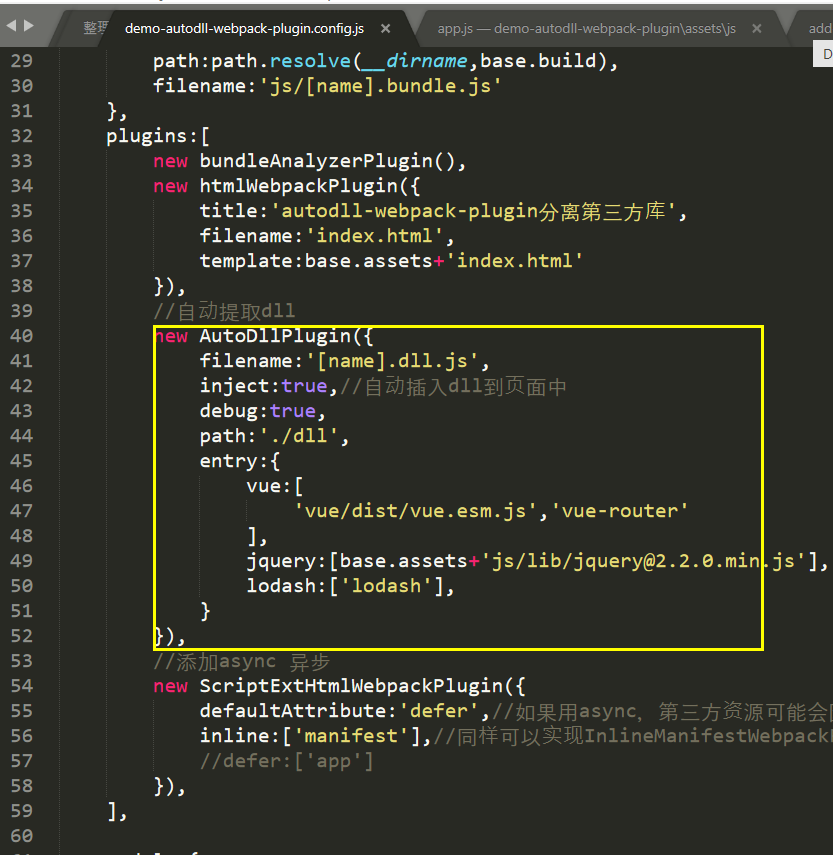The width and height of the screenshot is (833, 855).
Task: Click 'bundleAnalyzerPlugin()' in code
Action: point(328,161)
